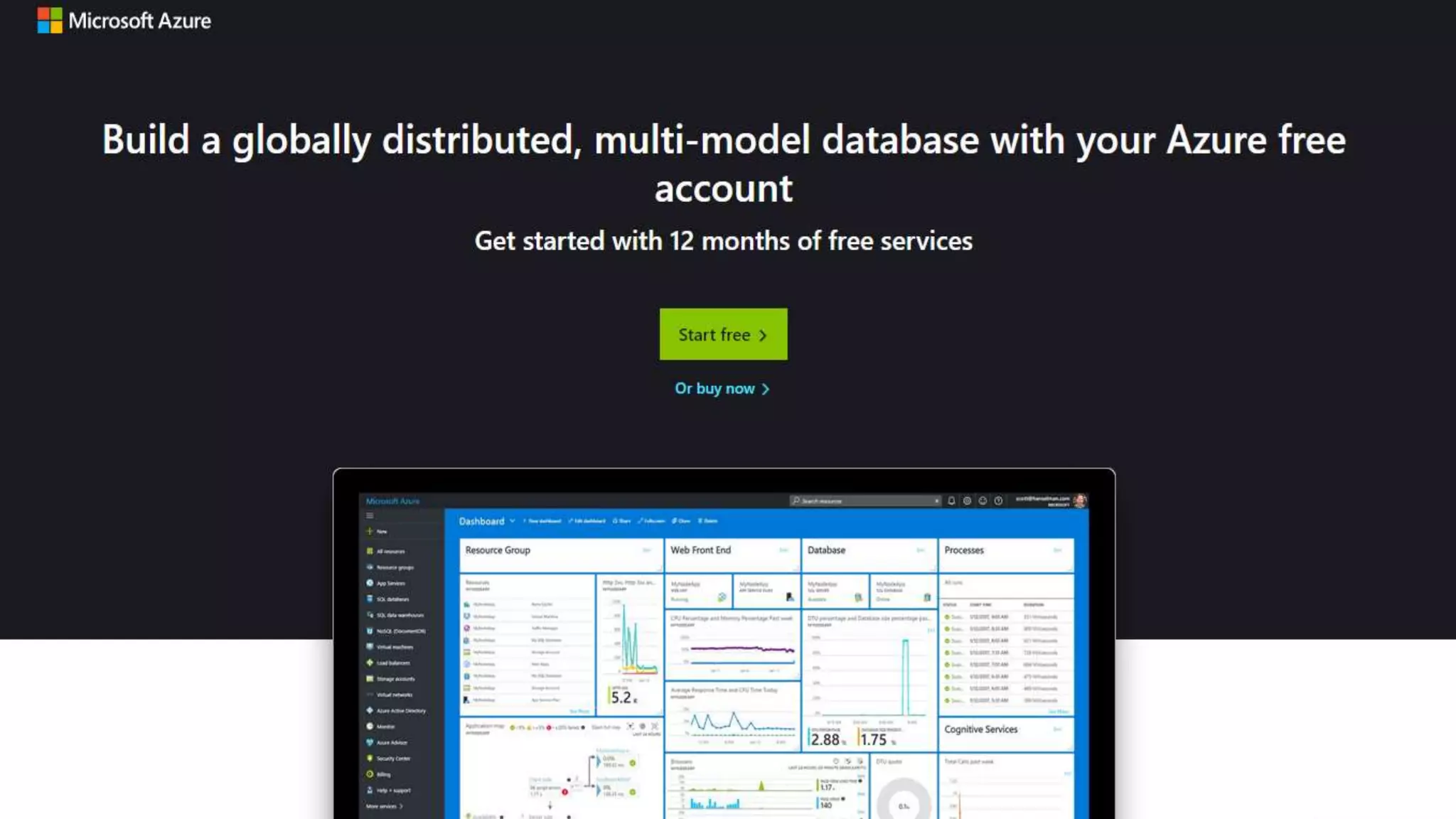Open Azure Active Directory in sidebar
The width and height of the screenshot is (1456, 819).
[400, 710]
